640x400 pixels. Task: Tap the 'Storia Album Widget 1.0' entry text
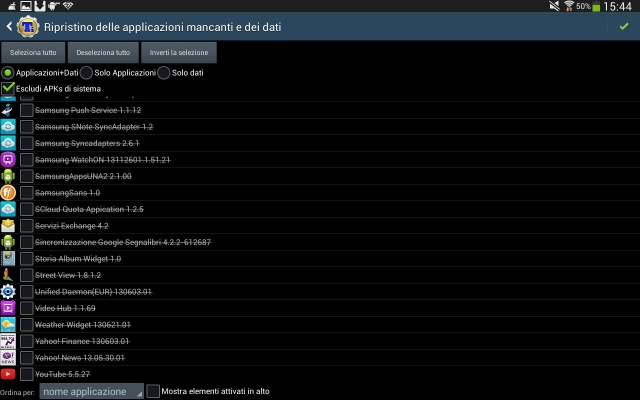78,259
